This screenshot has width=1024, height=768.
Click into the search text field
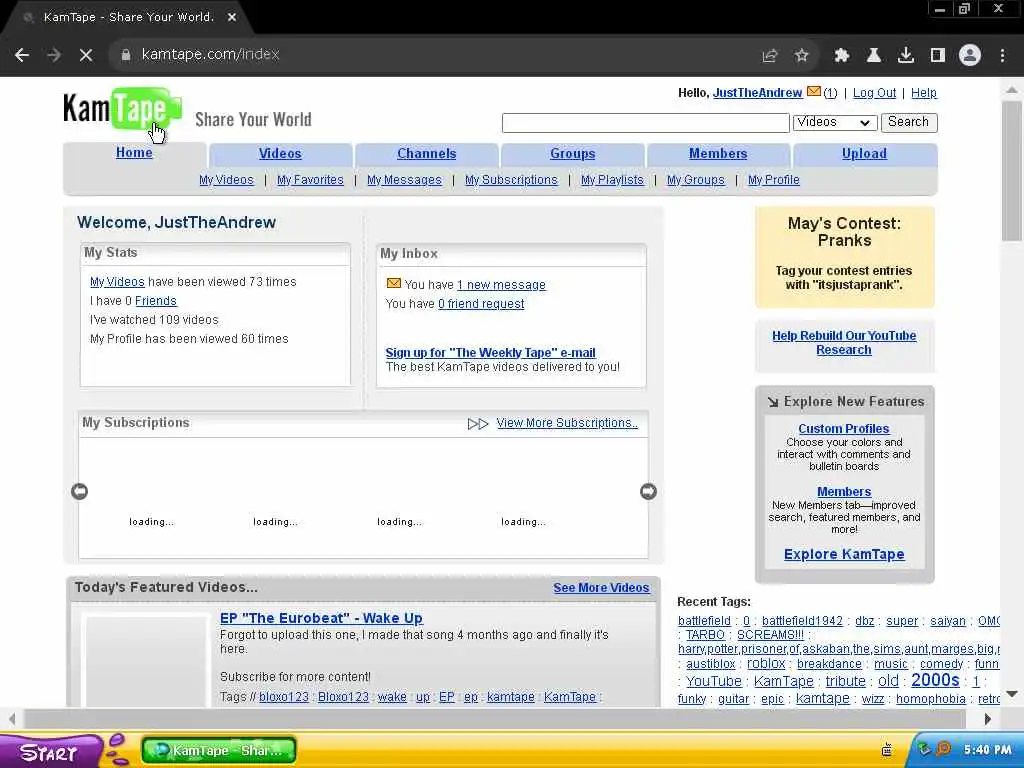[645, 122]
